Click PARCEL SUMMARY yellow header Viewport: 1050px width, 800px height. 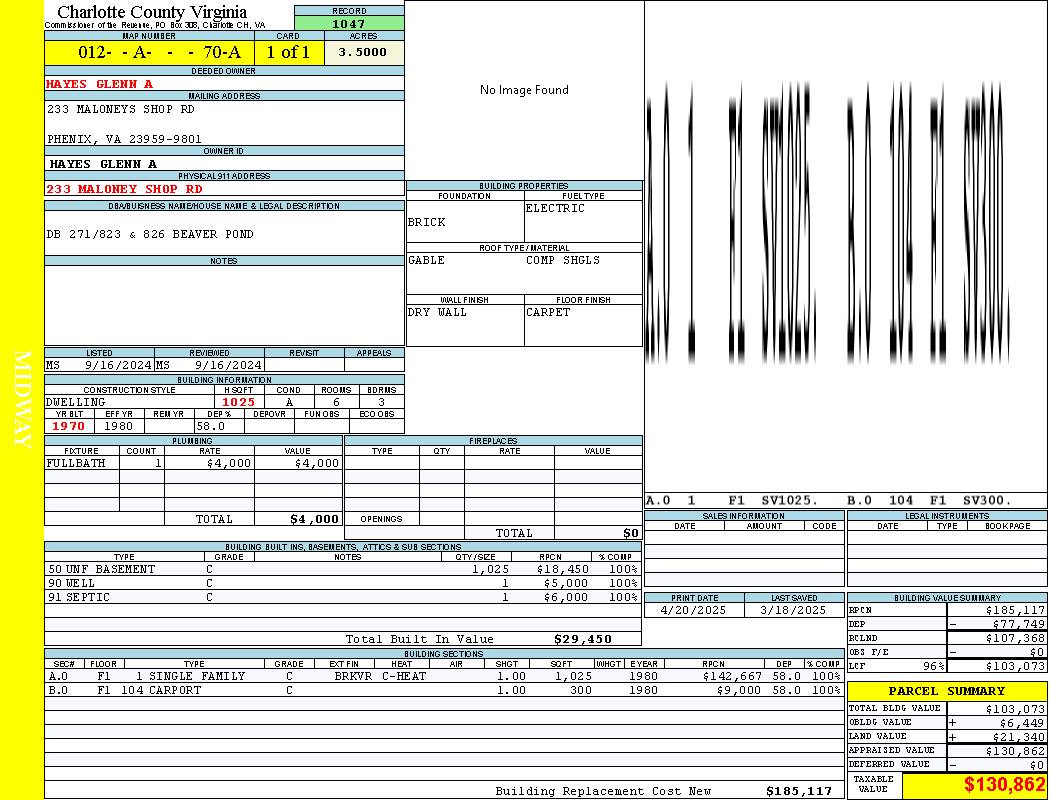tap(947, 691)
